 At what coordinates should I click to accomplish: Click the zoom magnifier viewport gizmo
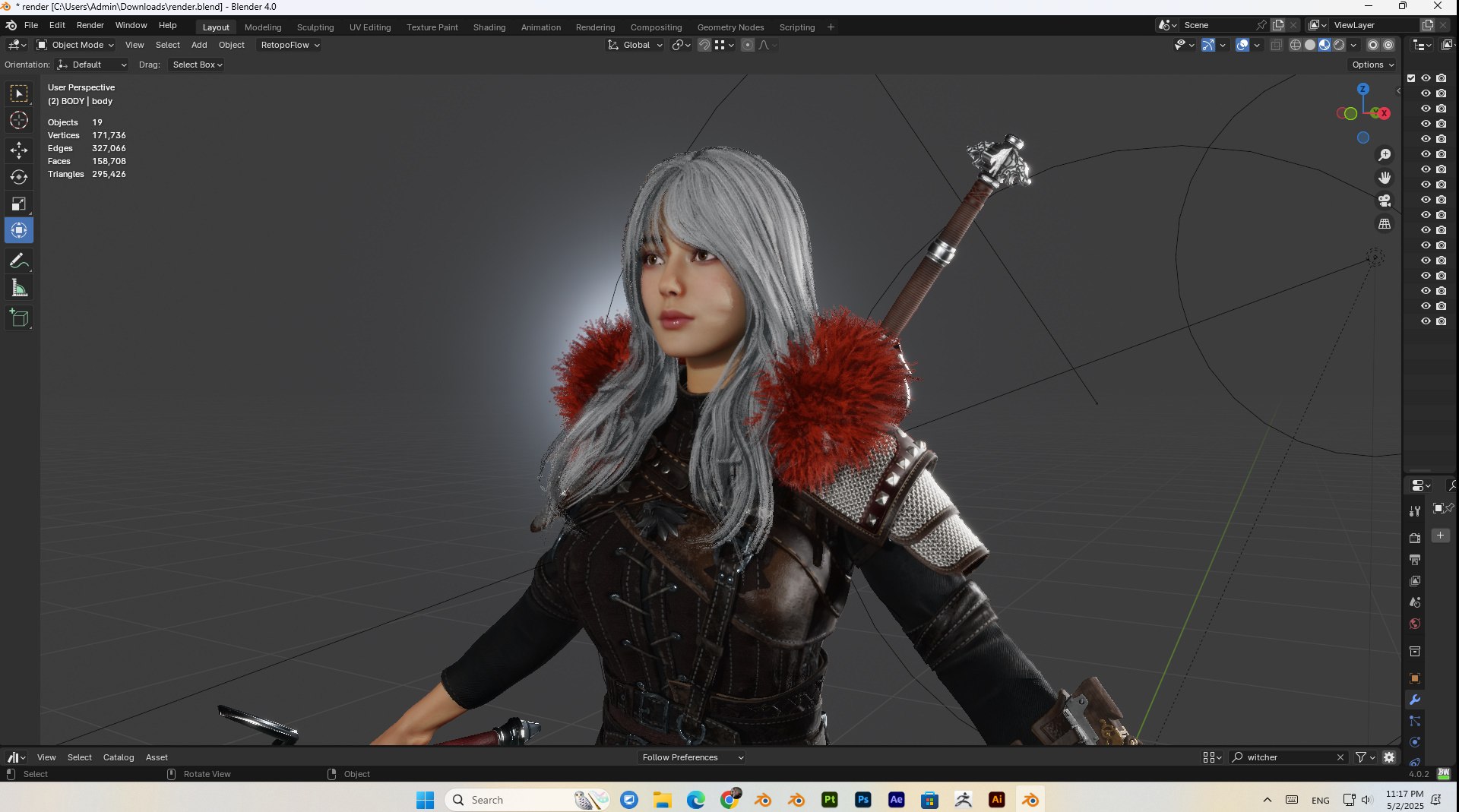(1385, 155)
